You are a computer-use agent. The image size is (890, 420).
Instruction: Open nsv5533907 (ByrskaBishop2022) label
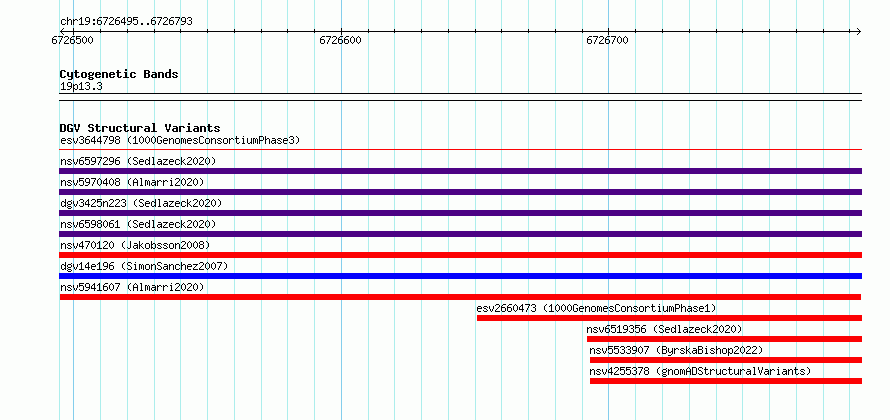(676, 350)
